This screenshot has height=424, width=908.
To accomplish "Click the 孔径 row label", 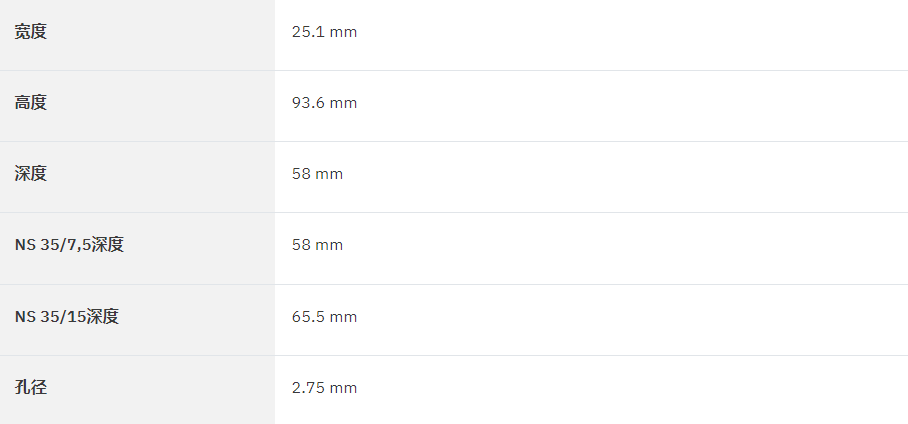I will (x=30, y=387).
